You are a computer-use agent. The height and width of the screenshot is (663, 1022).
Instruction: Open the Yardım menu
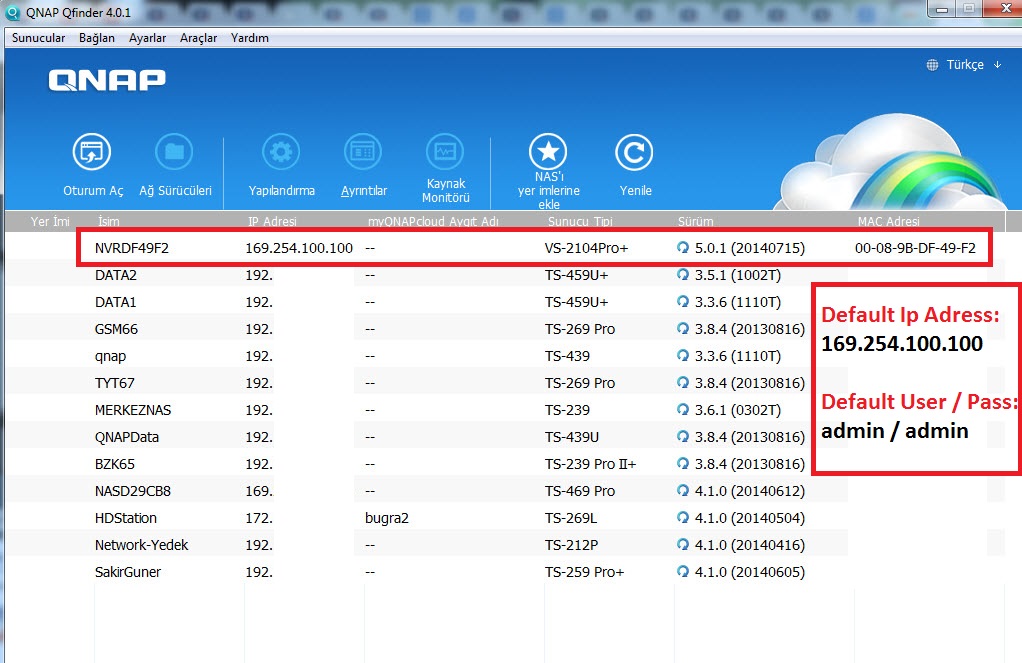click(249, 38)
